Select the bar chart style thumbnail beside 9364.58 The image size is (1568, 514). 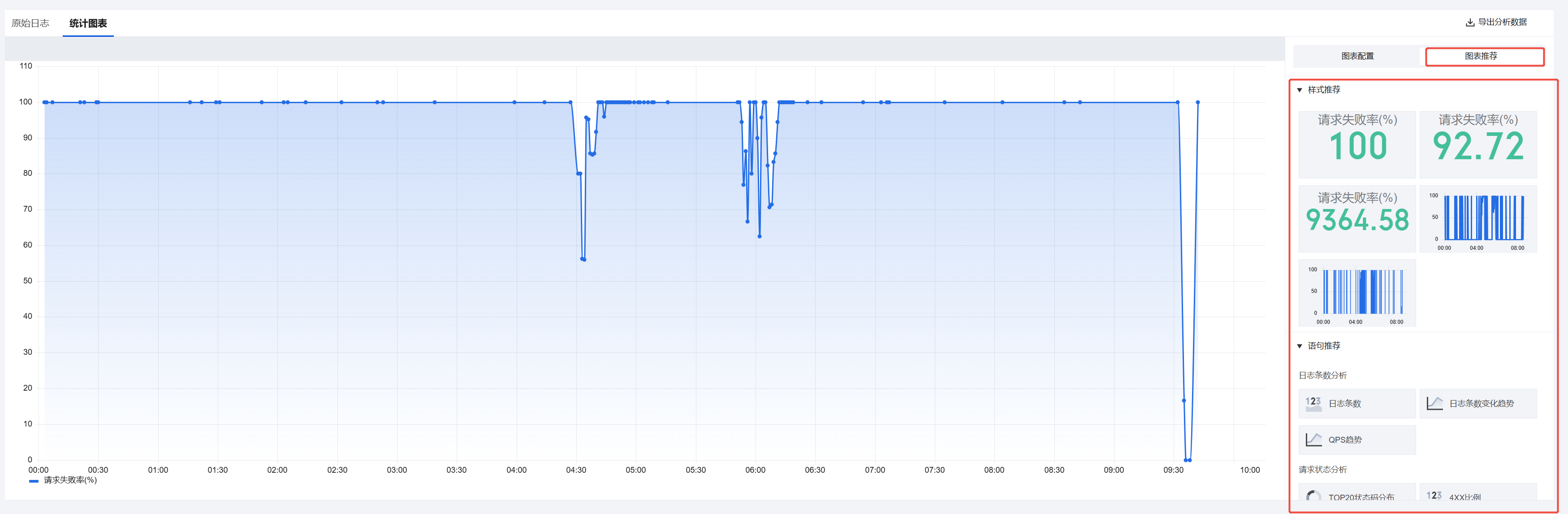1478,218
